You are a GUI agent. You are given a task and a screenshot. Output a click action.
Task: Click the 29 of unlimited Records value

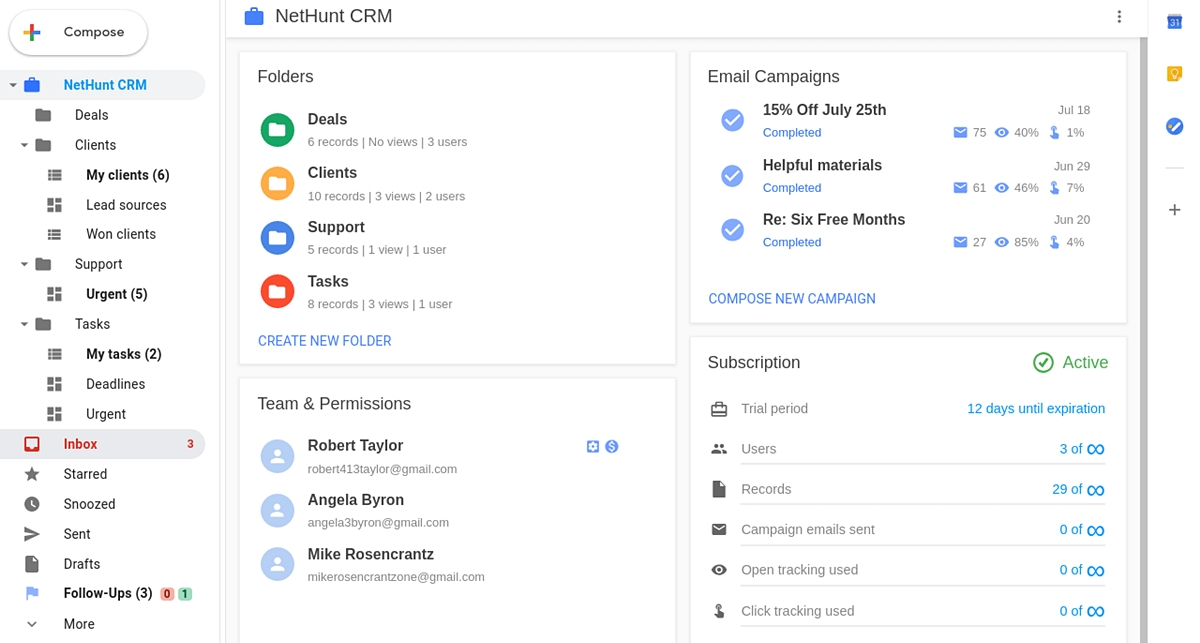1078,489
